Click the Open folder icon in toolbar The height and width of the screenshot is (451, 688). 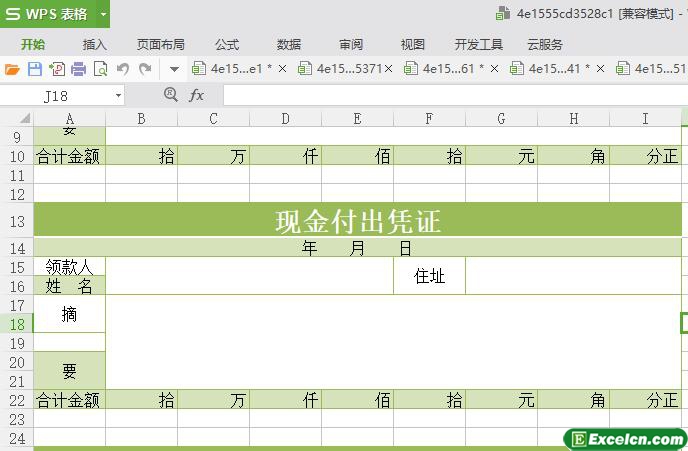tap(12, 69)
